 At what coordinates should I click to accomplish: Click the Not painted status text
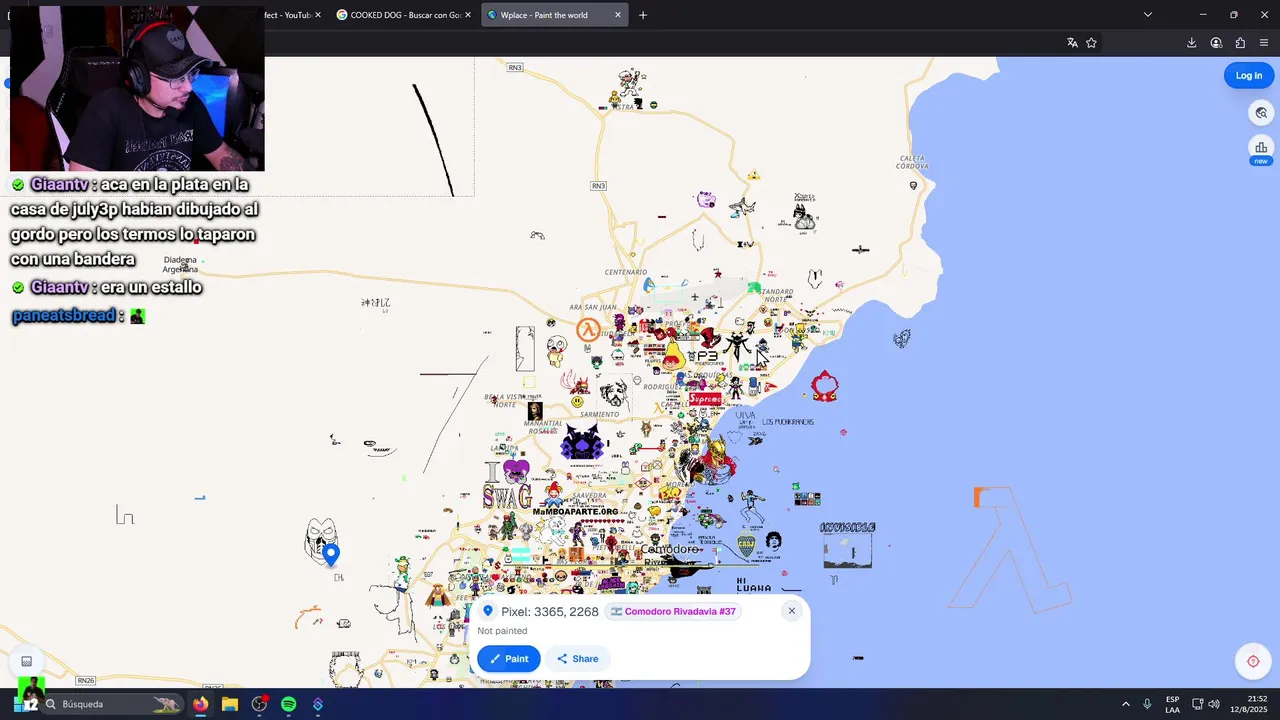pyautogui.click(x=502, y=631)
